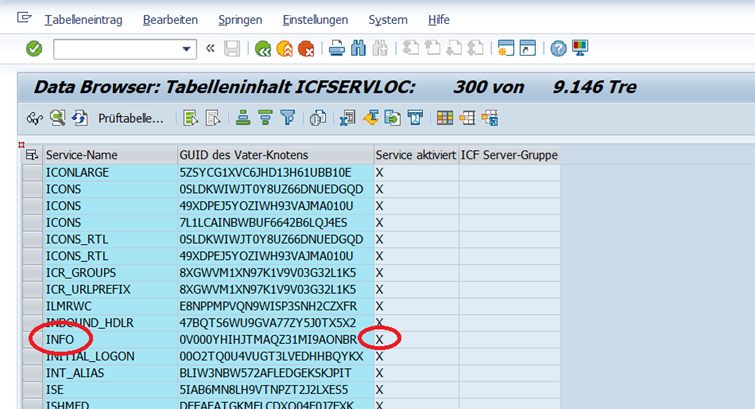Click the next page icon

(x=454, y=49)
